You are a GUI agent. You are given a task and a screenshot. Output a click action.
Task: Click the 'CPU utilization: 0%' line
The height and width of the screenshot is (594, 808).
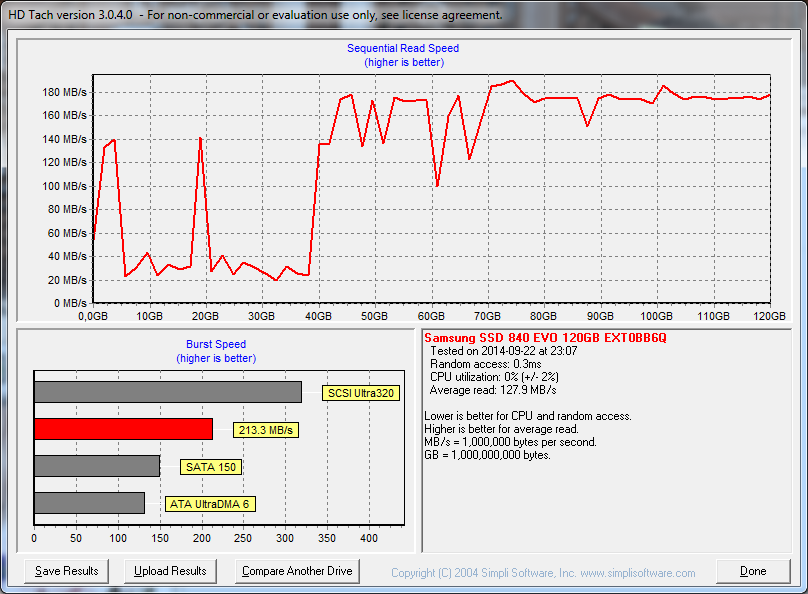click(494, 377)
